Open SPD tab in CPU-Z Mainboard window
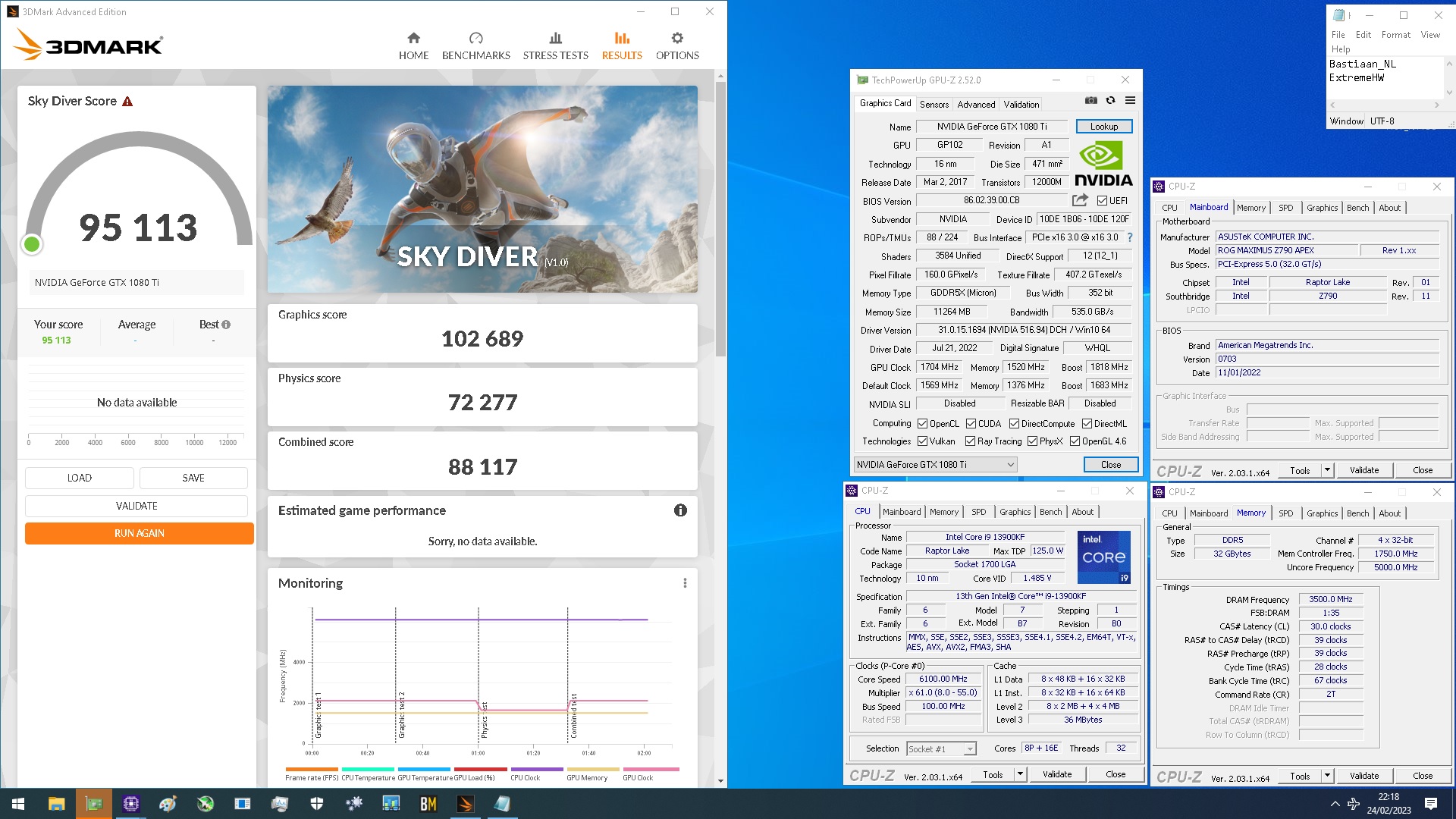 [1285, 208]
